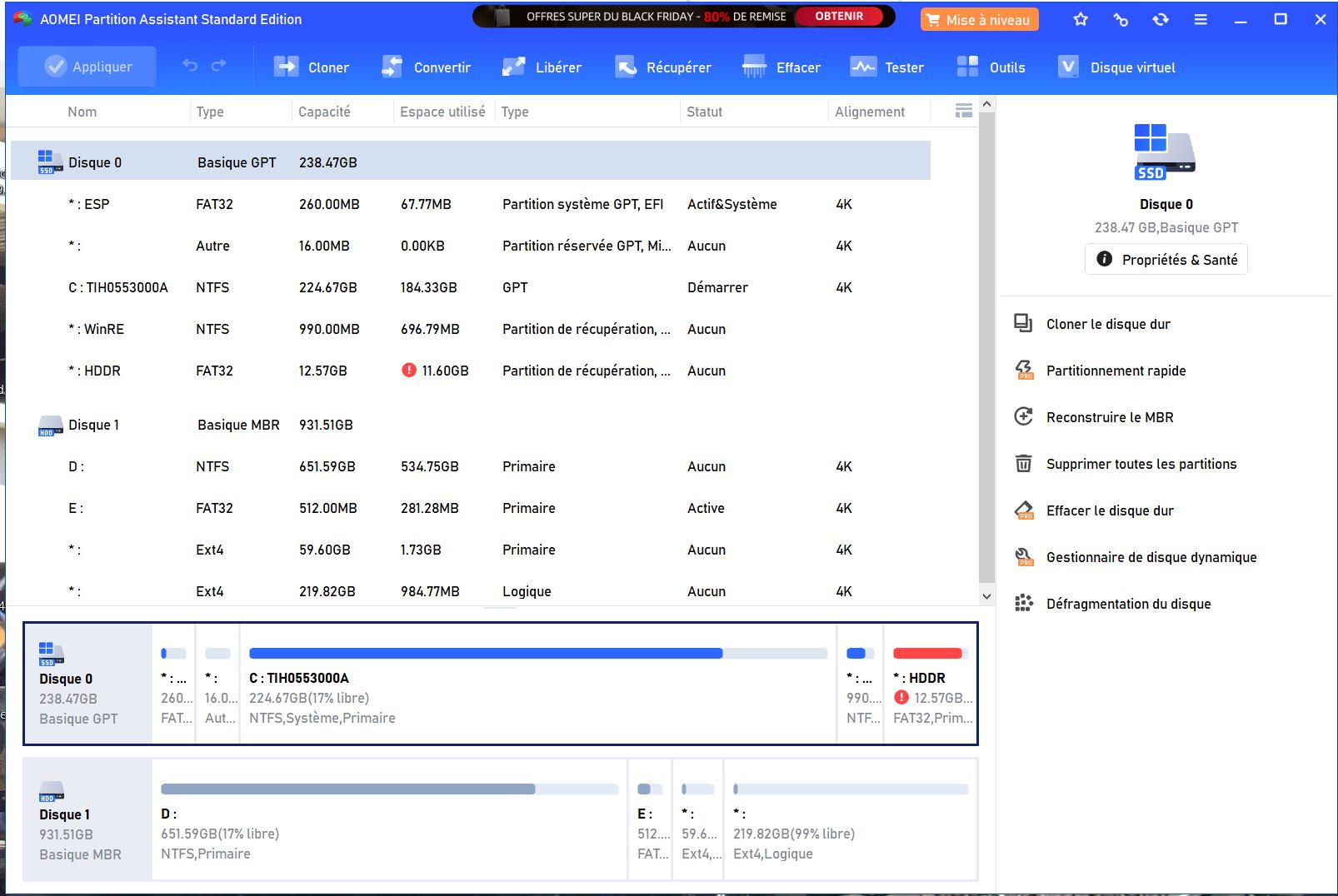Screen dimensions: 1338x896
Task: Click the Cloner toolbar icon
Action: [286, 67]
